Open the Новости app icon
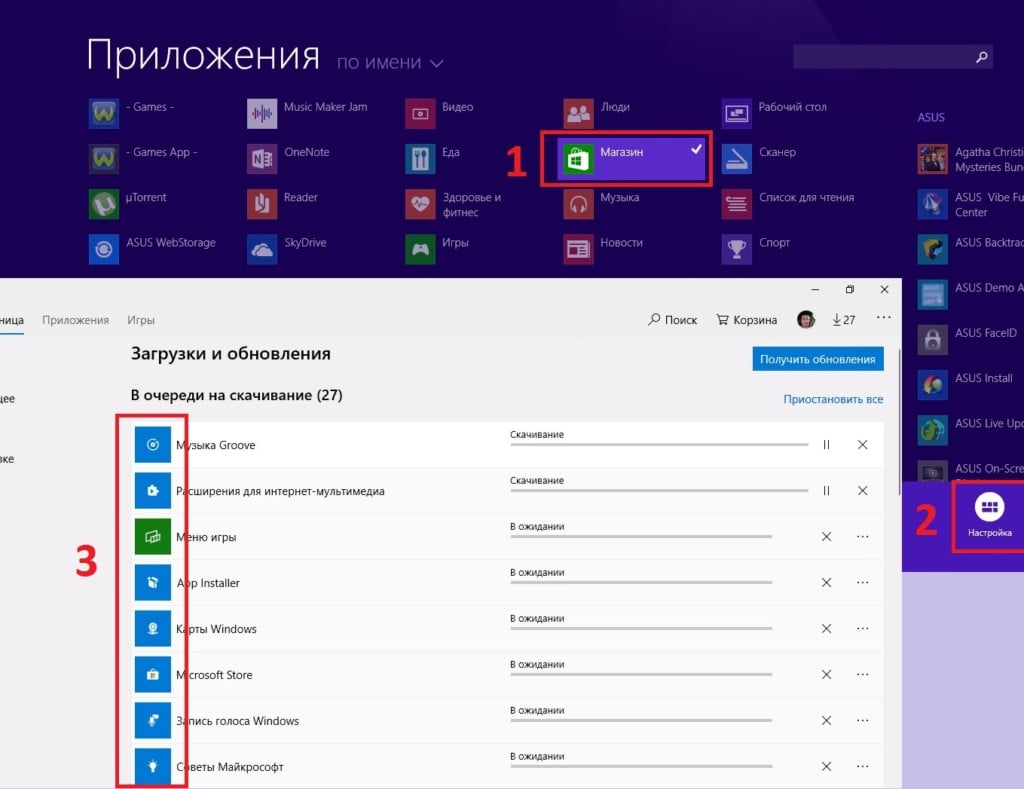Viewport: 1024px width, 789px height. [x=579, y=249]
